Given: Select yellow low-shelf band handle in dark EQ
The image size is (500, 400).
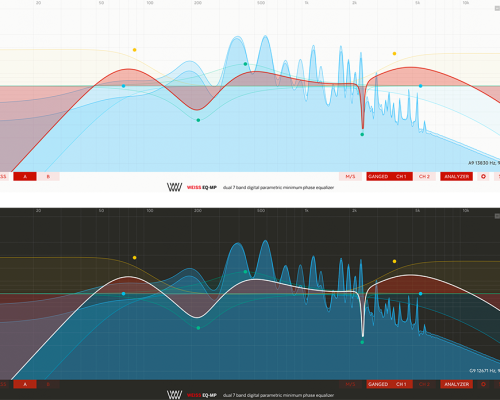Looking at the screenshot, I should [x=135, y=258].
